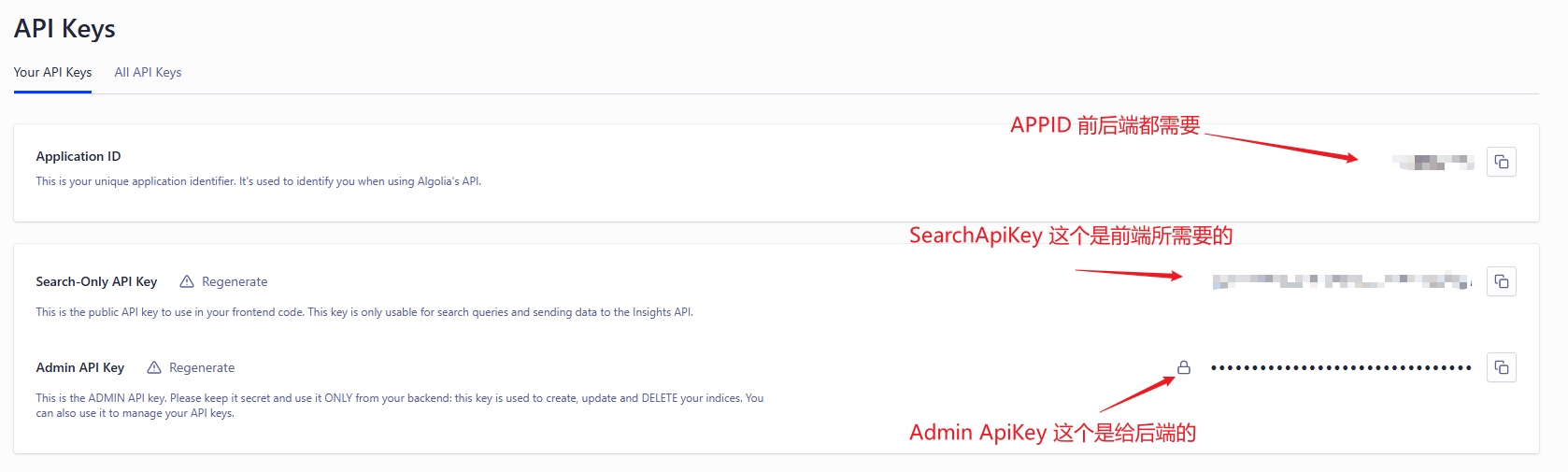Screen dimensions: 1568x472
Task: Switch to the All API Keys tab
Action: 148,72
